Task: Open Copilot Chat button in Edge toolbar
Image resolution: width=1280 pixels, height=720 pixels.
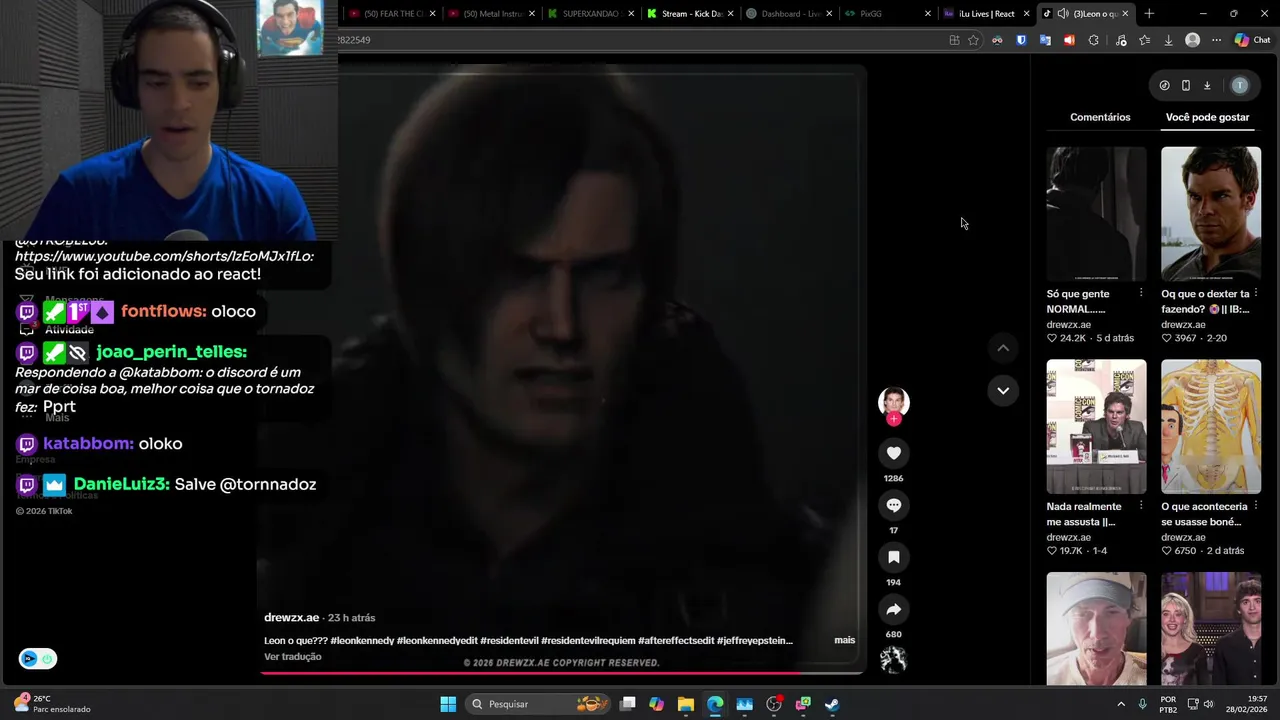Action: point(1252,40)
